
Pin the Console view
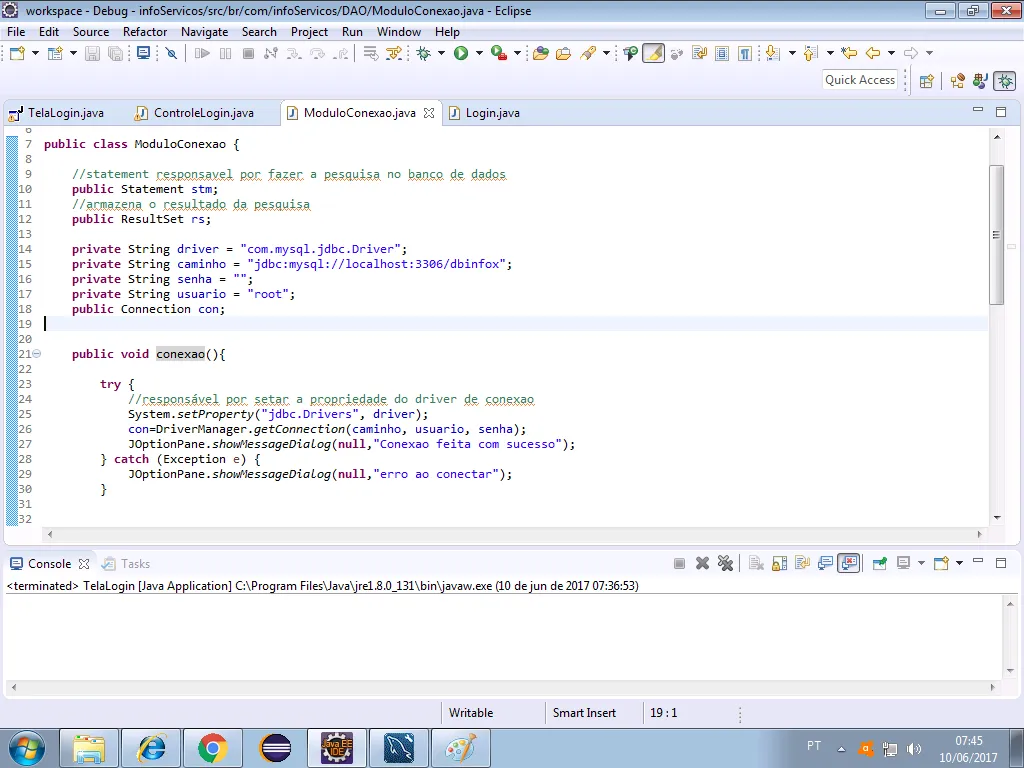pos(879,564)
